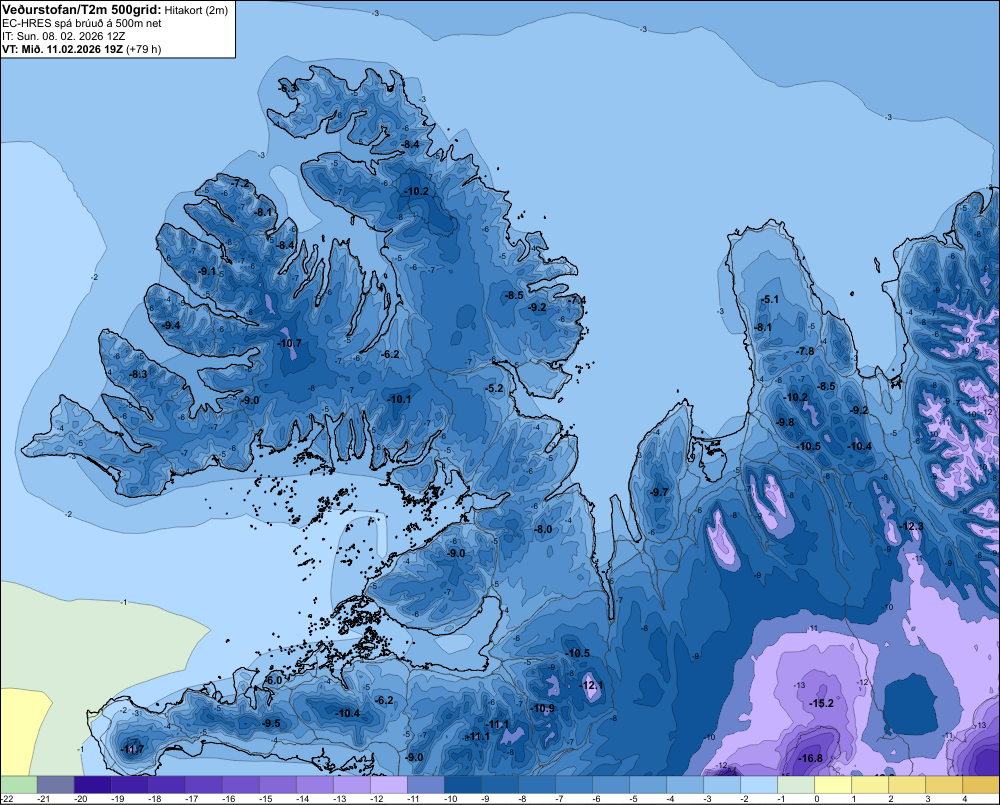Click the 4 golden legend swatch
The image size is (1000, 805).
980,784
